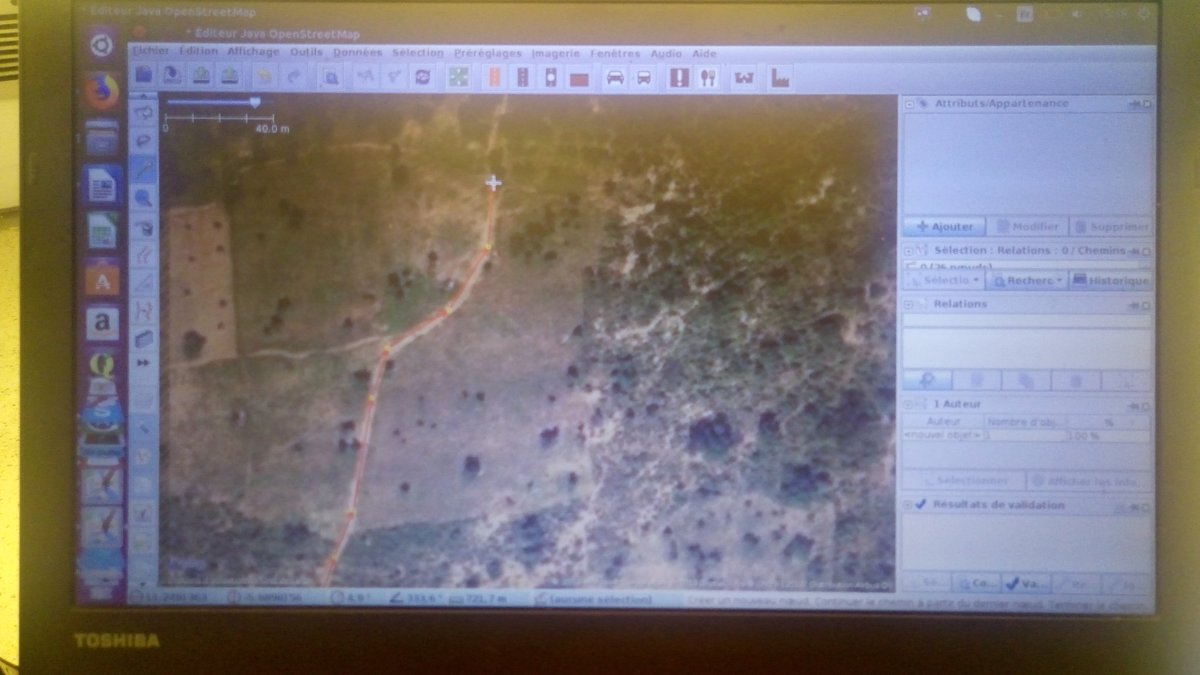This screenshot has height=675, width=1200.
Task: Click the upload data toolbar icon
Action: [230, 75]
